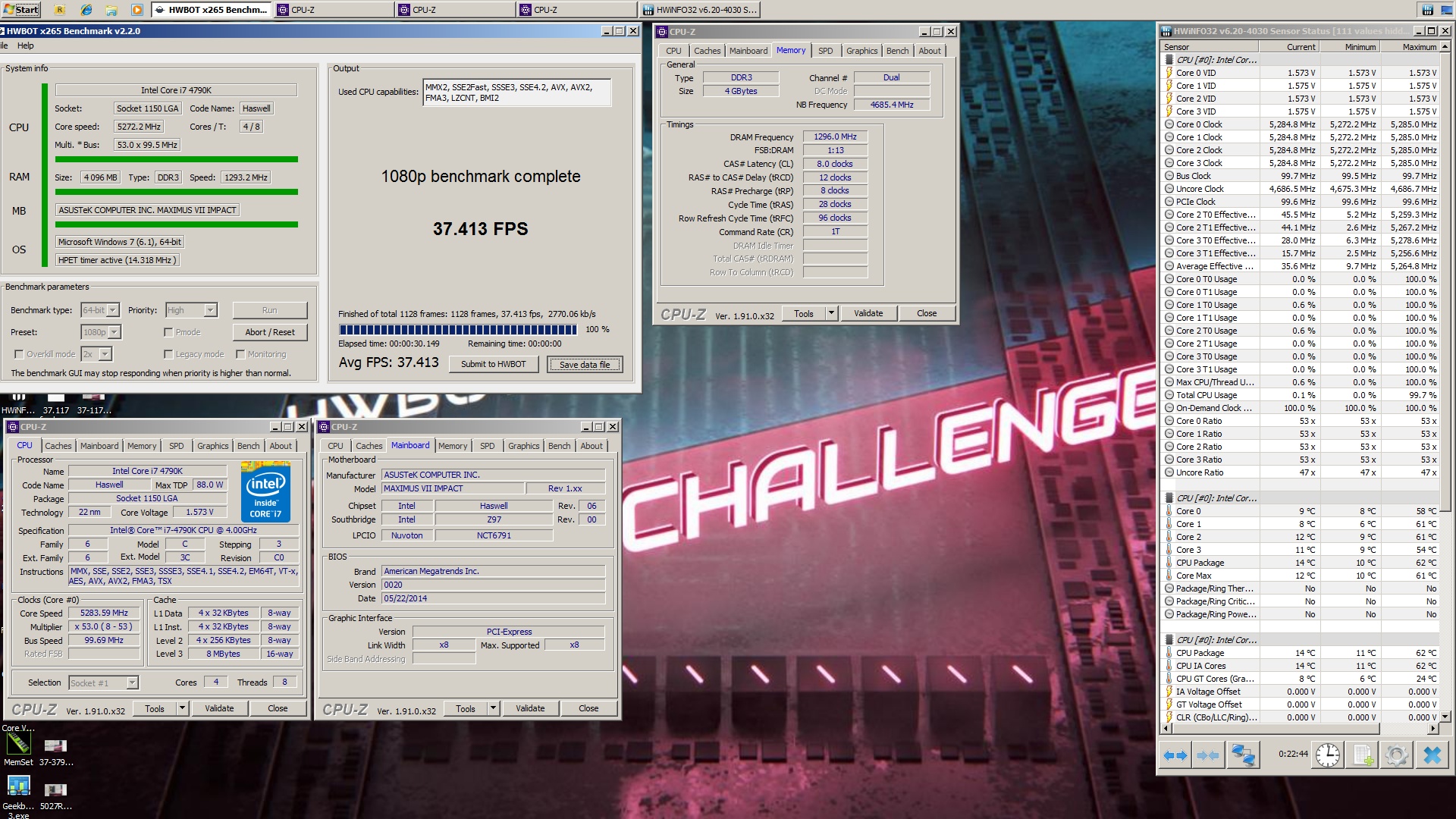Click Save data file button
This screenshot has height=819, width=1456.
click(585, 364)
